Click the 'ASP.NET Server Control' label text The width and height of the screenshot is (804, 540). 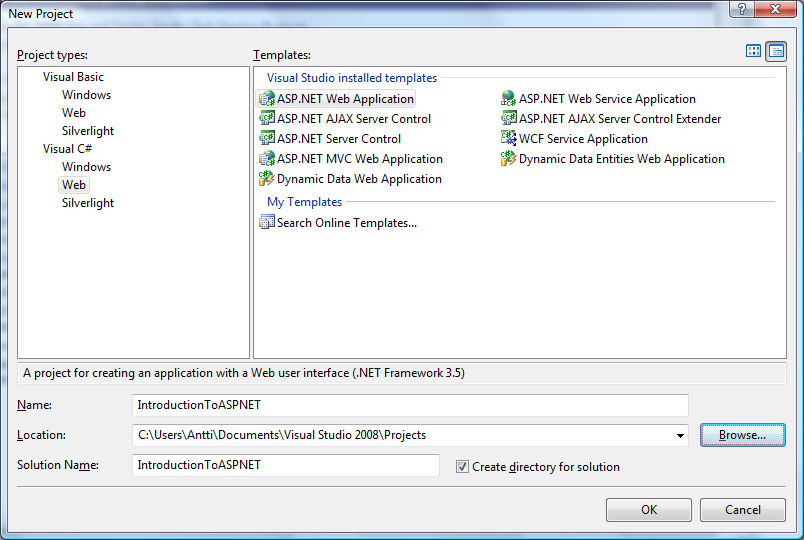[338, 138]
